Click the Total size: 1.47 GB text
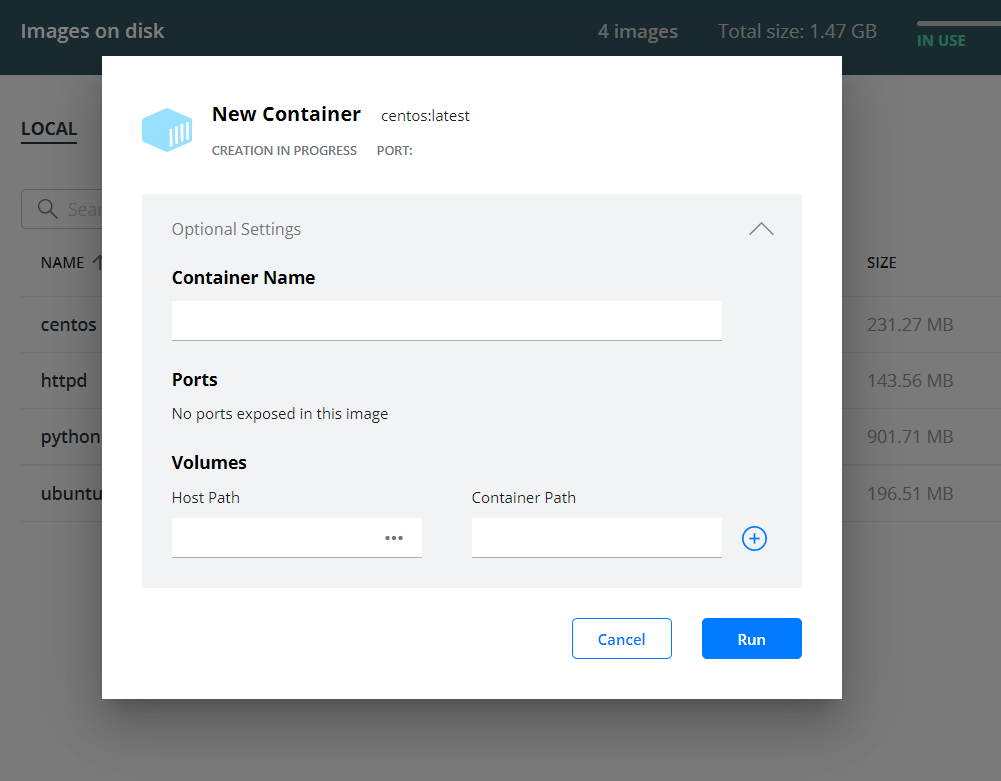 coord(797,31)
